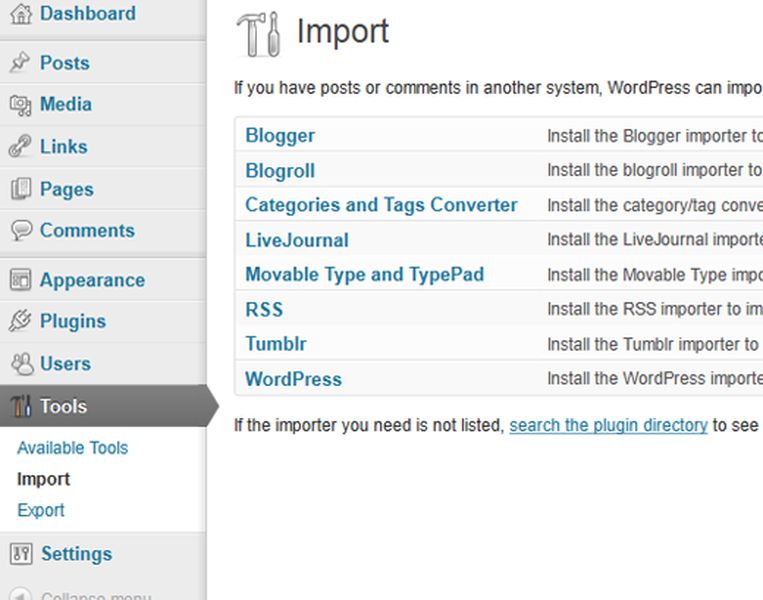Open the Links menu item

(x=64, y=146)
